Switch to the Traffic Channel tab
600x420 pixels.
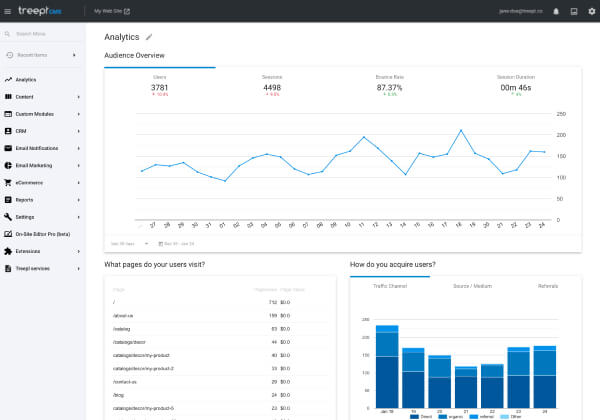tap(390, 286)
